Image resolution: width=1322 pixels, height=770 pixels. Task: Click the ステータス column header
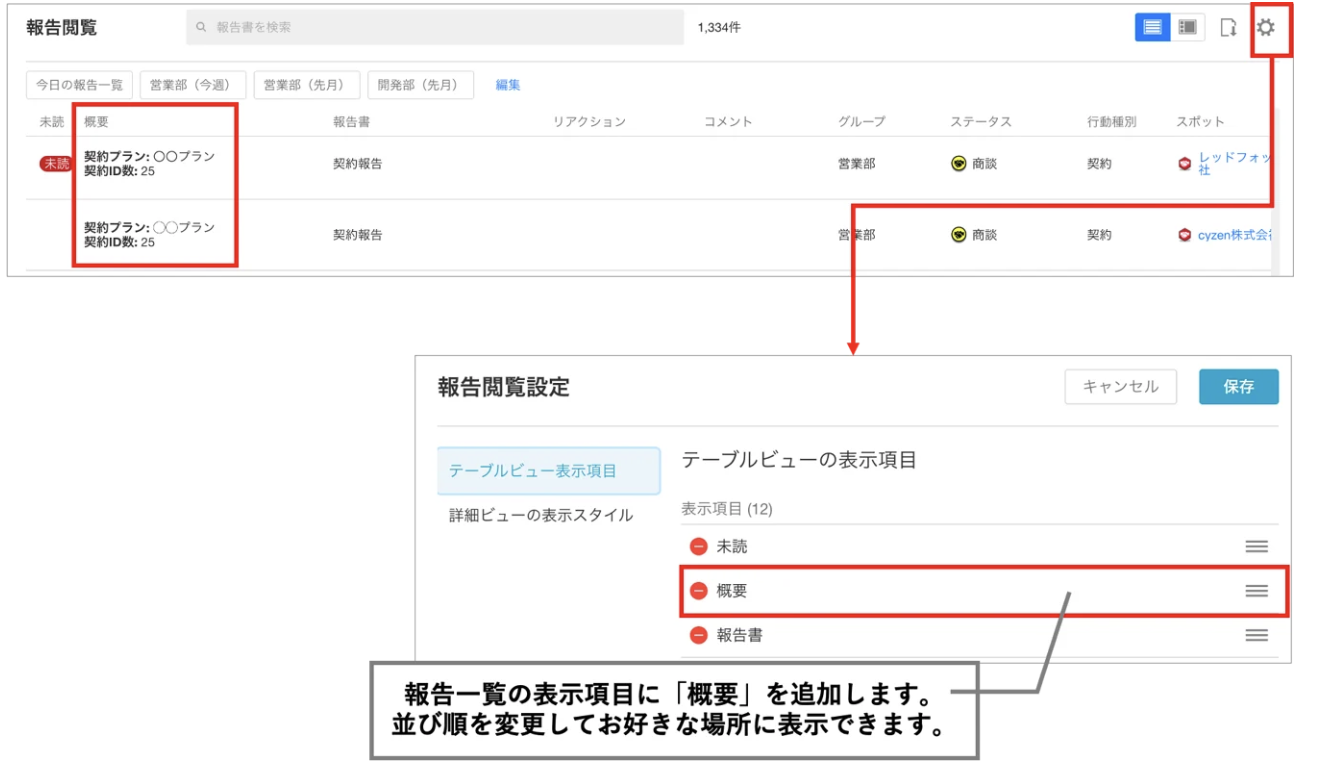point(981,122)
